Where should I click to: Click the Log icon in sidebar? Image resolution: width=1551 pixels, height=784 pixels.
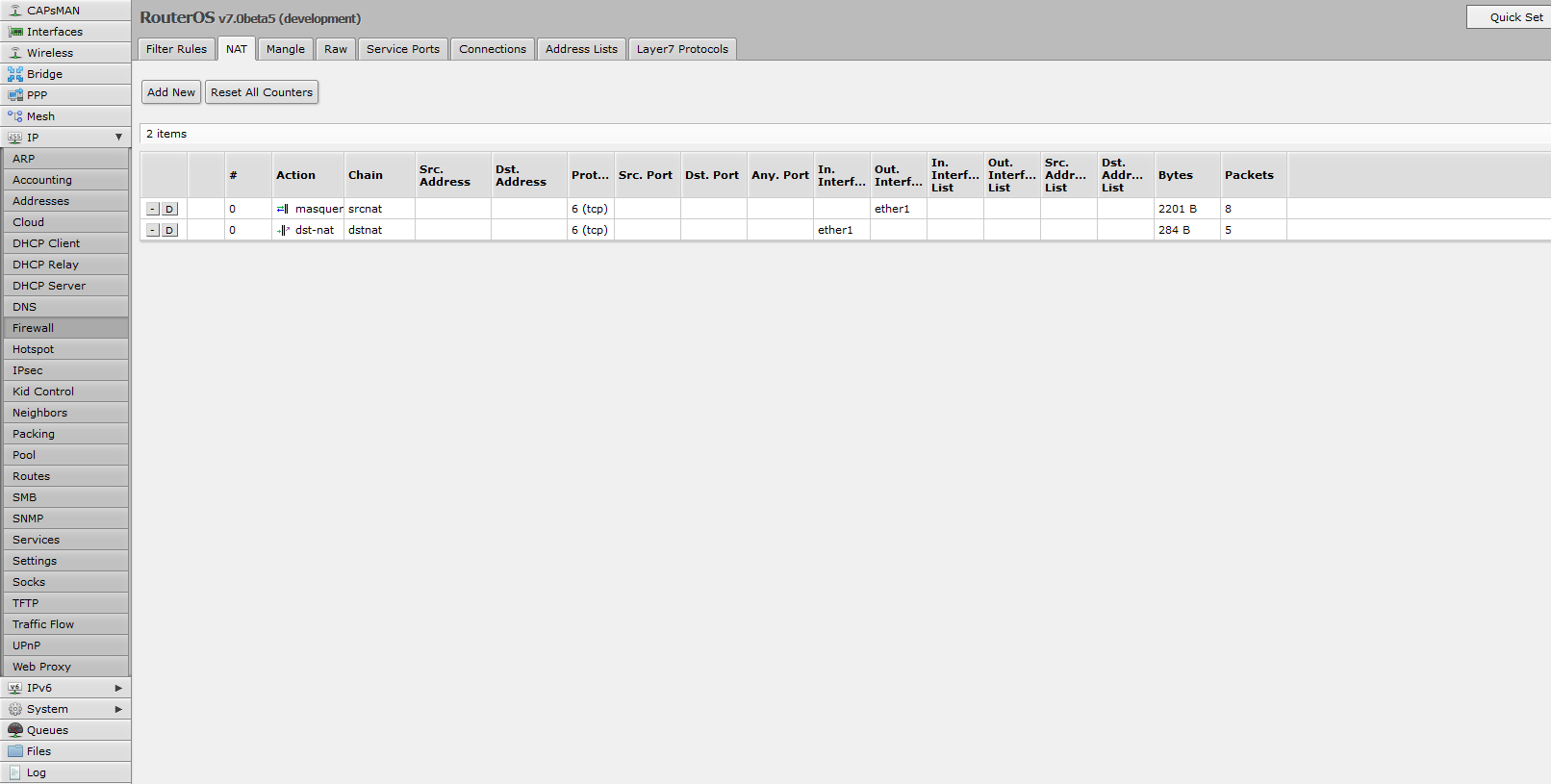[x=15, y=772]
